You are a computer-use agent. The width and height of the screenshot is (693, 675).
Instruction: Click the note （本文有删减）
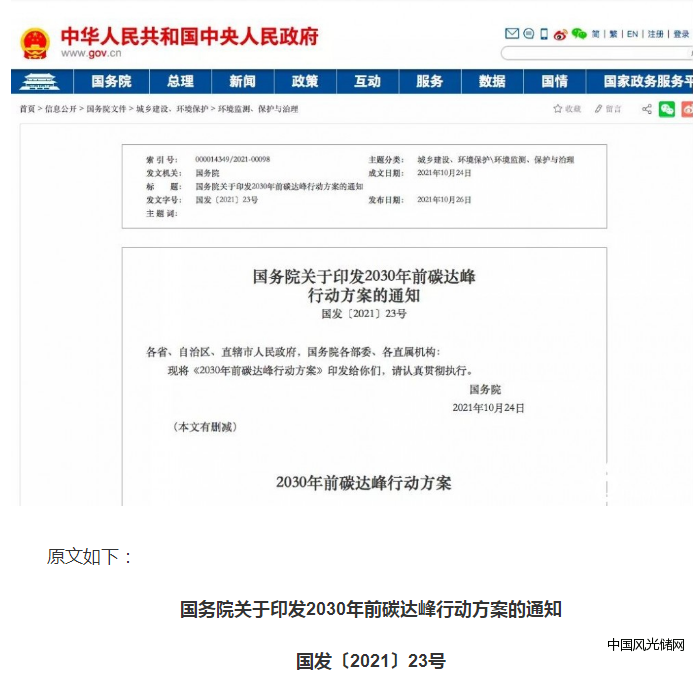[205, 427]
